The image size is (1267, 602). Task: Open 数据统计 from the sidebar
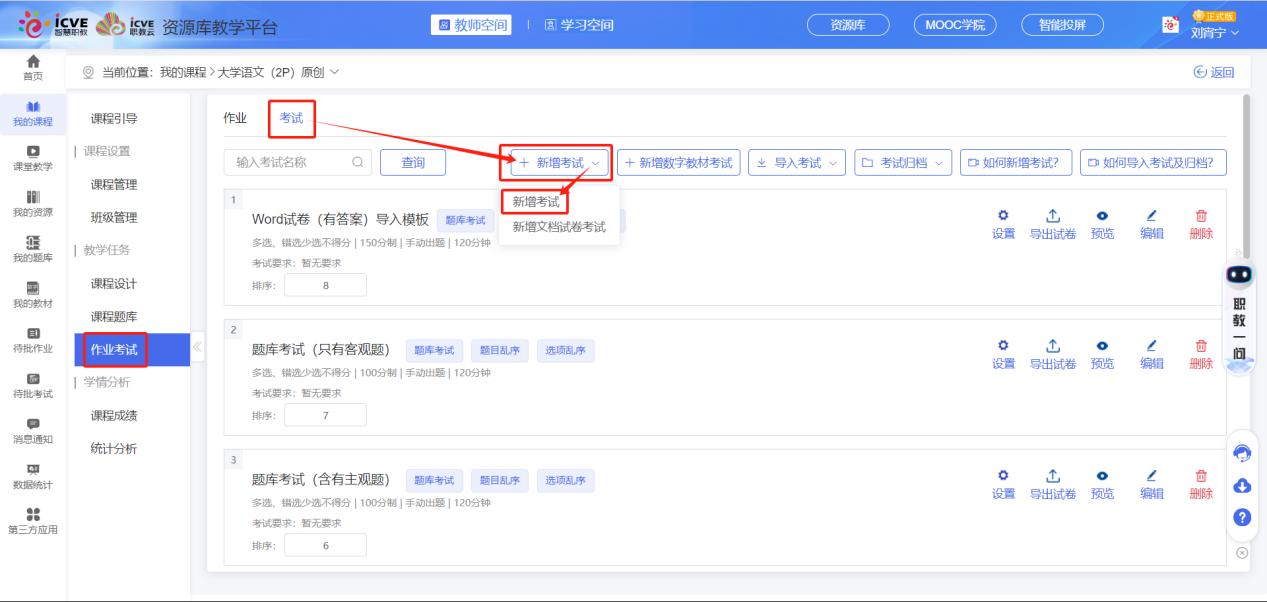[x=33, y=475]
